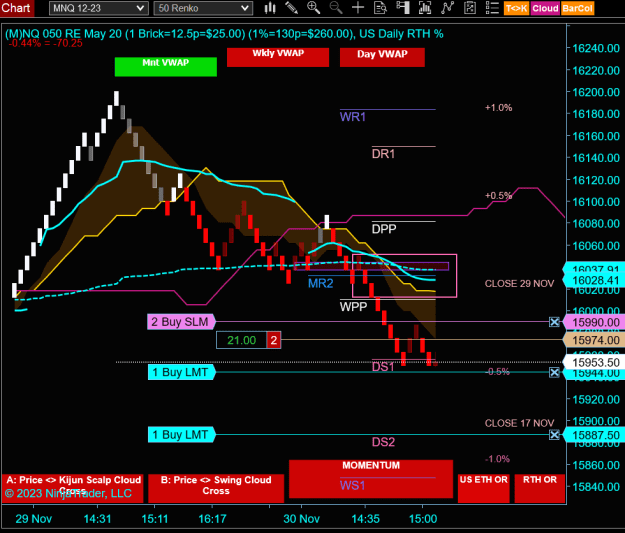625x533 pixels.
Task: Select the Chart tab
Action: (16, 8)
